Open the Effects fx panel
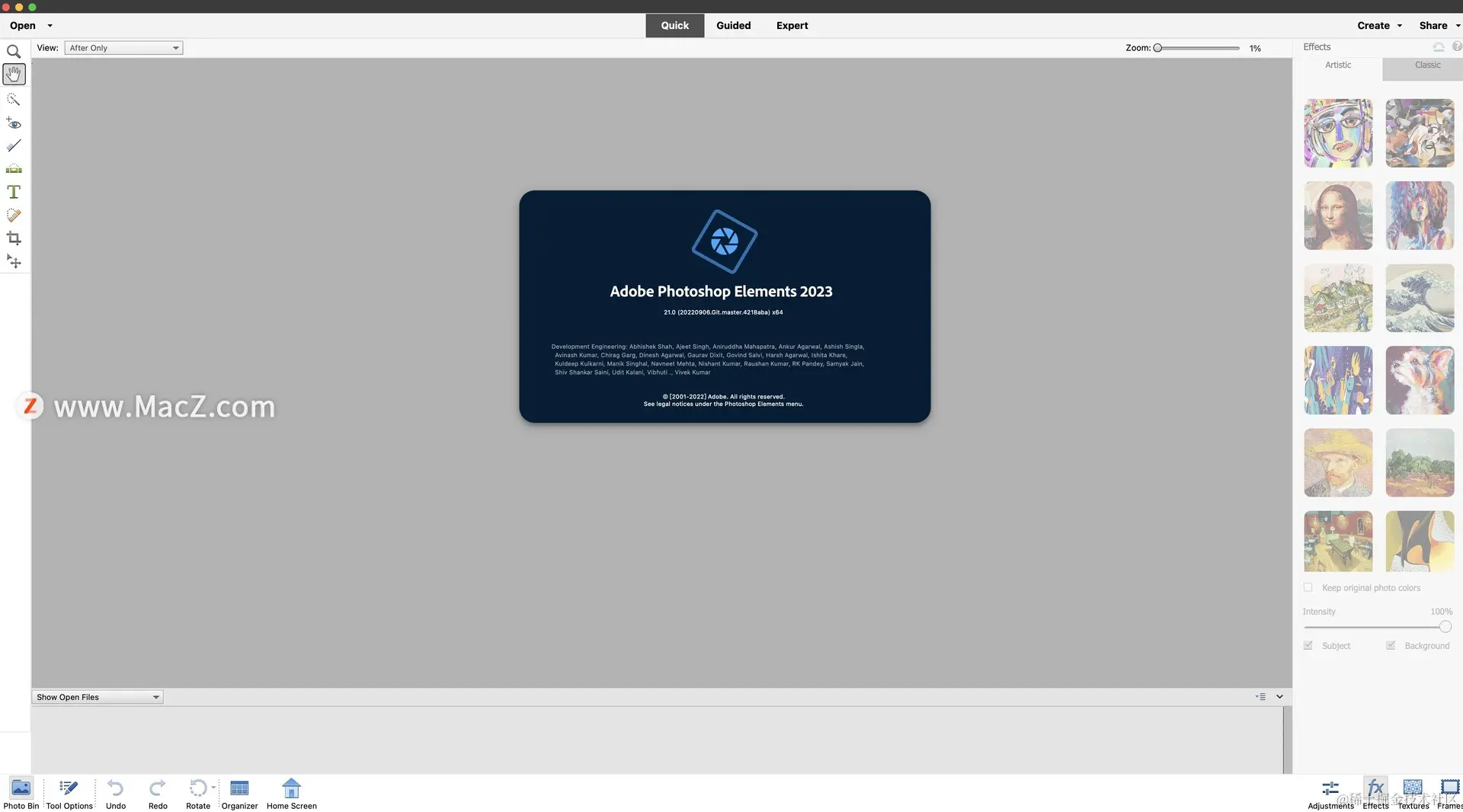 coord(1375,794)
